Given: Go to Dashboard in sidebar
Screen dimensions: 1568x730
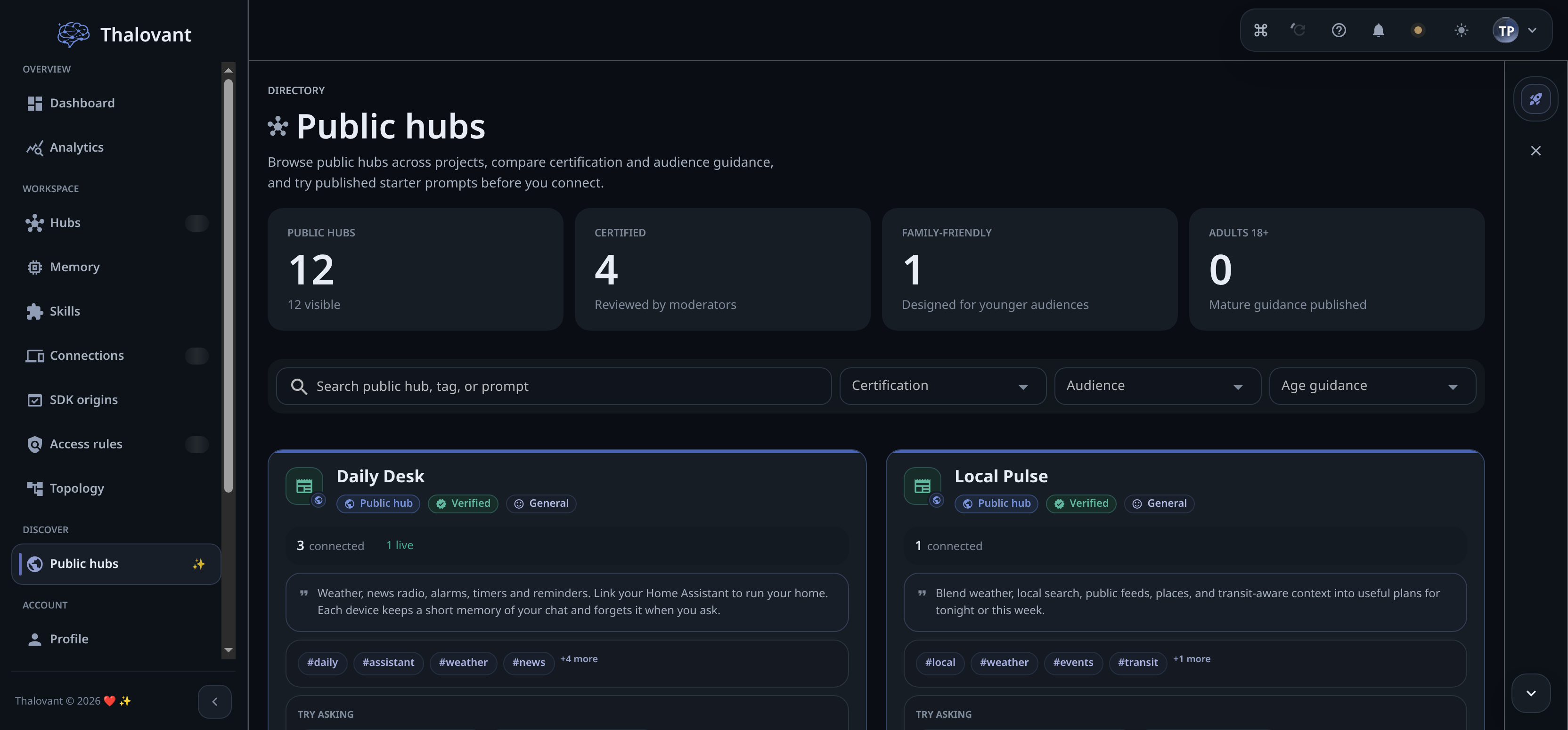Looking at the screenshot, I should (x=115, y=104).
